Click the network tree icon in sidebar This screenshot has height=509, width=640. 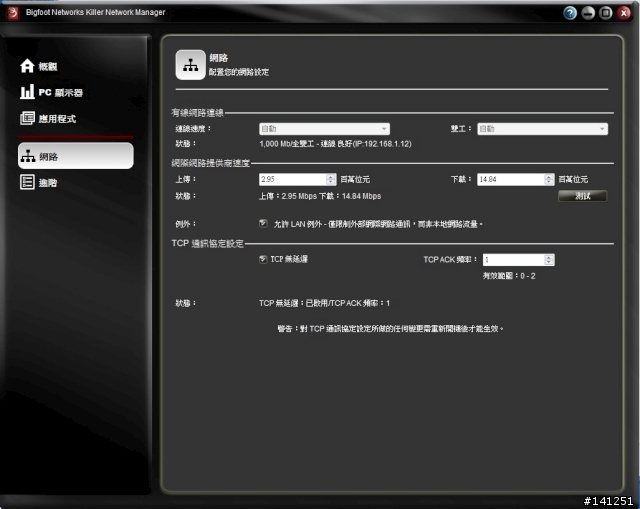coord(28,156)
